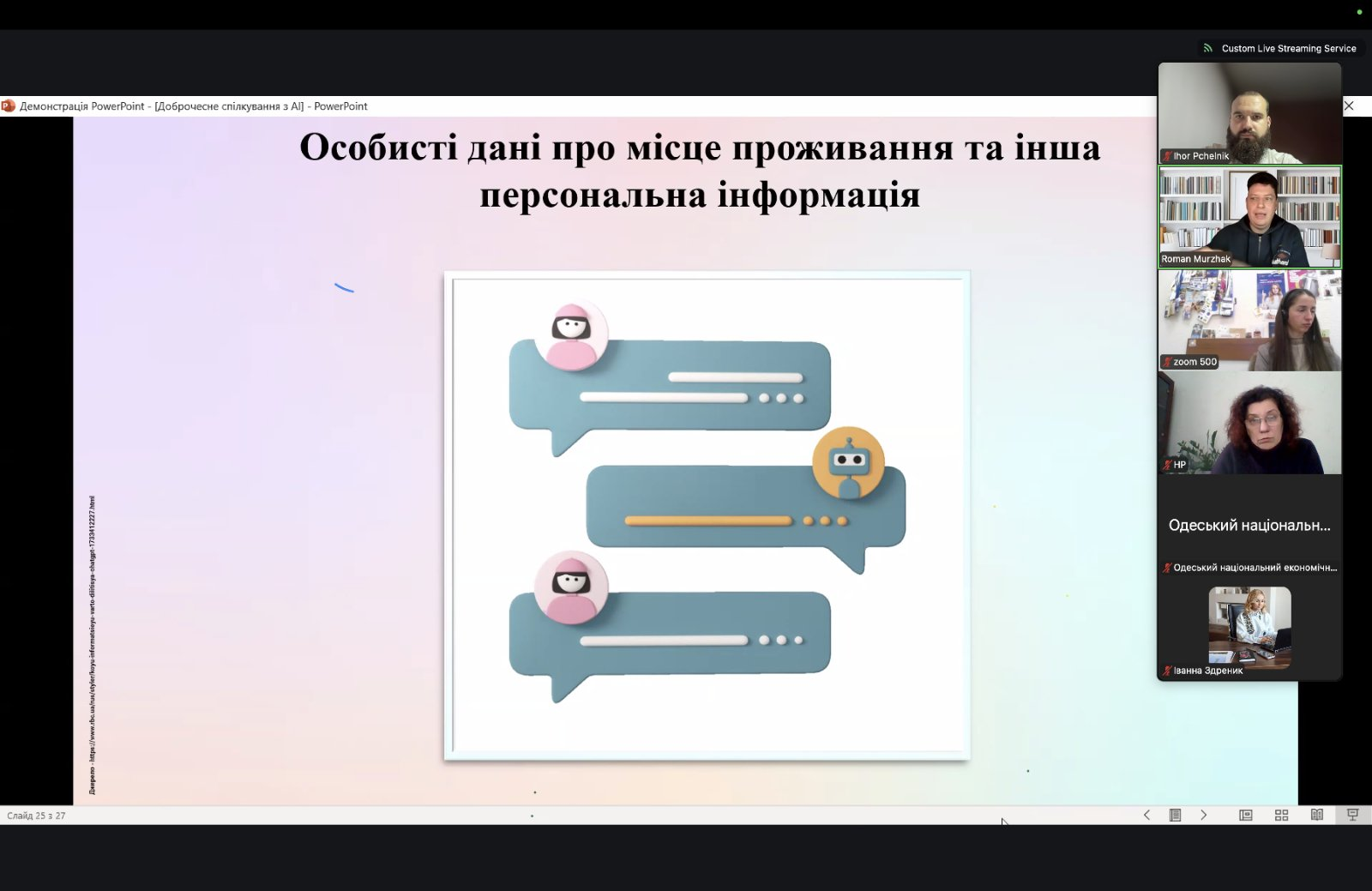The width and height of the screenshot is (1372, 891).
Task: Click the slide counter 'Слайд 25 з 27'
Action: click(36, 816)
